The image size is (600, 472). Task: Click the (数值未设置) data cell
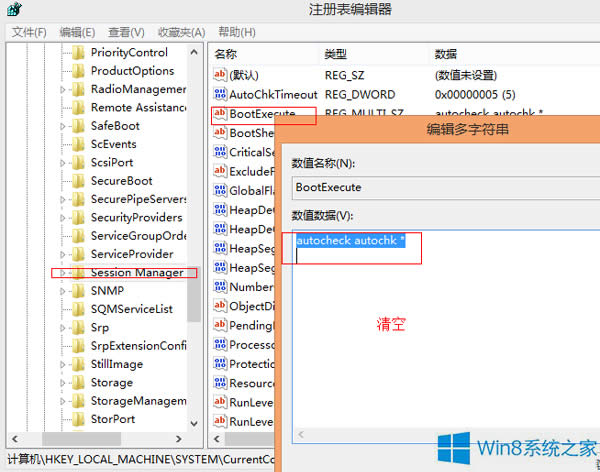[x=466, y=75]
